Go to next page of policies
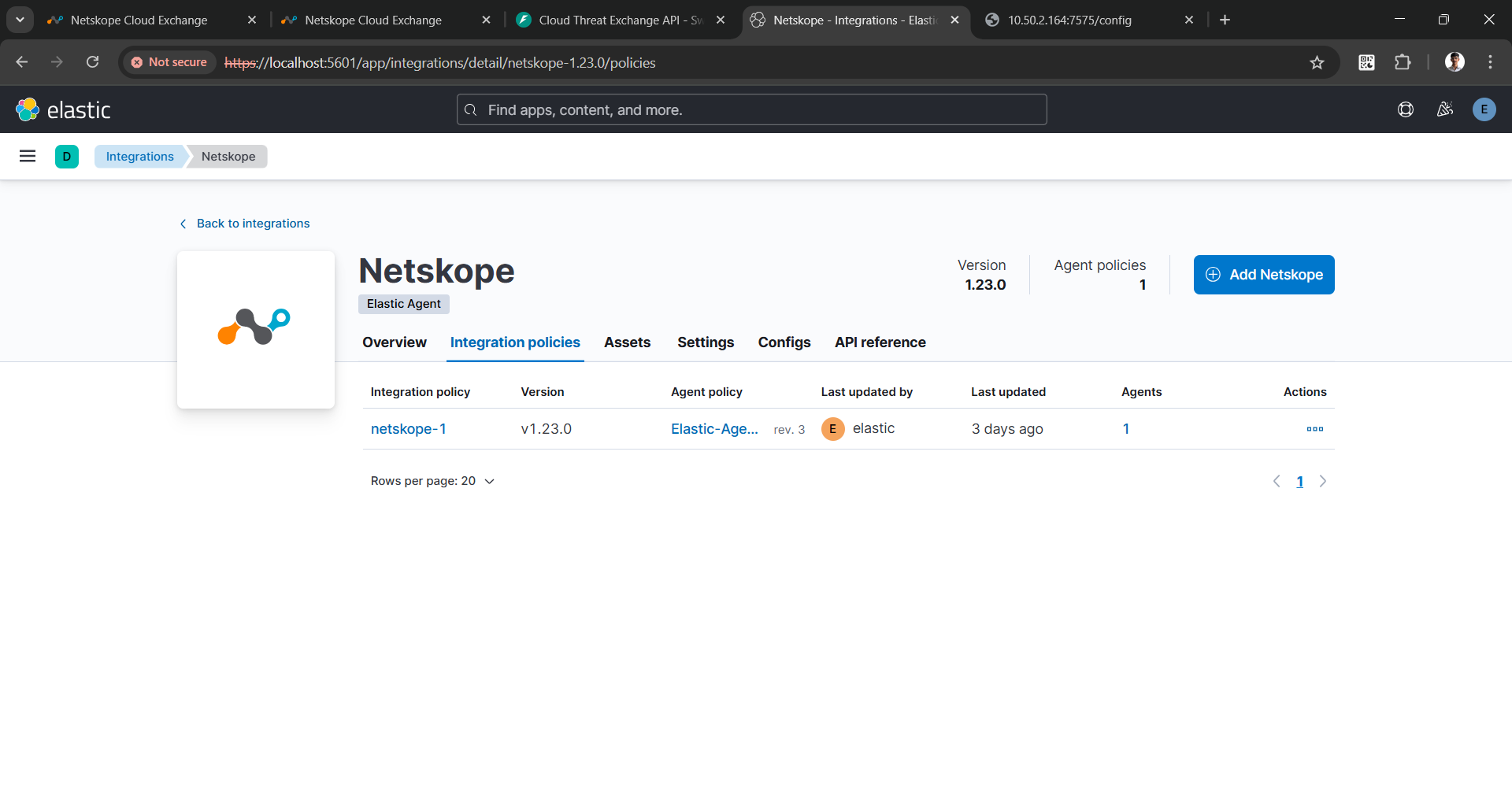 (x=1323, y=481)
